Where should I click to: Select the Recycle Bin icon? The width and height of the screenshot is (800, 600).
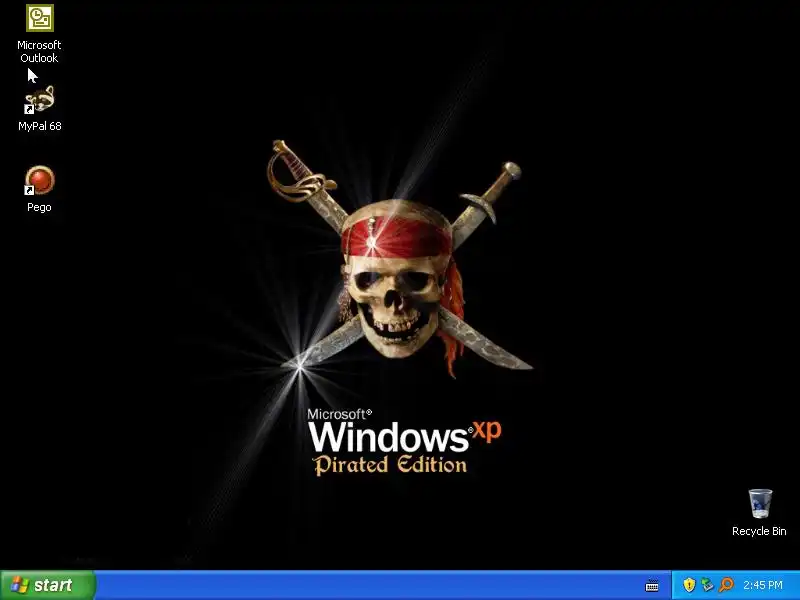tap(760, 504)
